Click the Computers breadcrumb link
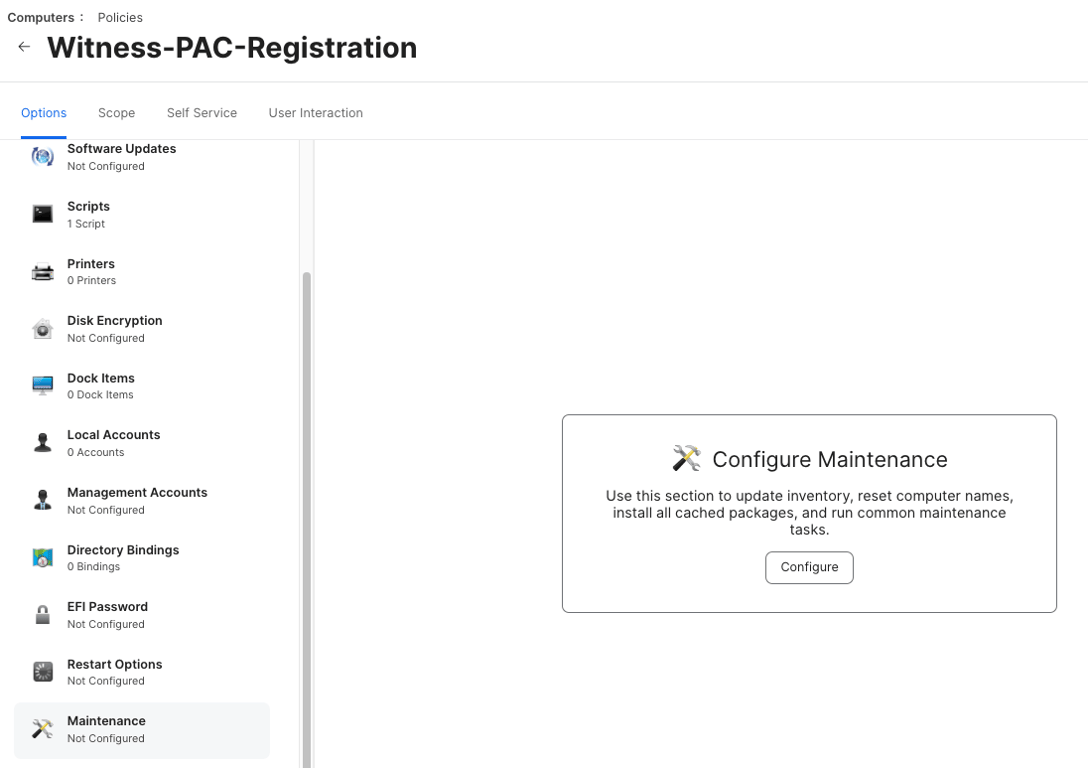The image size is (1088, 768). (x=40, y=17)
